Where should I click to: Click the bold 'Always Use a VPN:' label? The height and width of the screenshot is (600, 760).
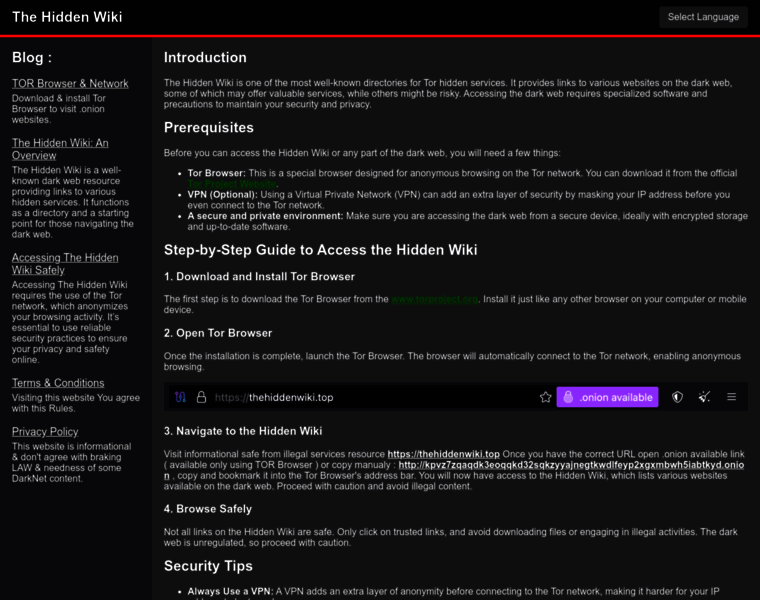[231, 591]
